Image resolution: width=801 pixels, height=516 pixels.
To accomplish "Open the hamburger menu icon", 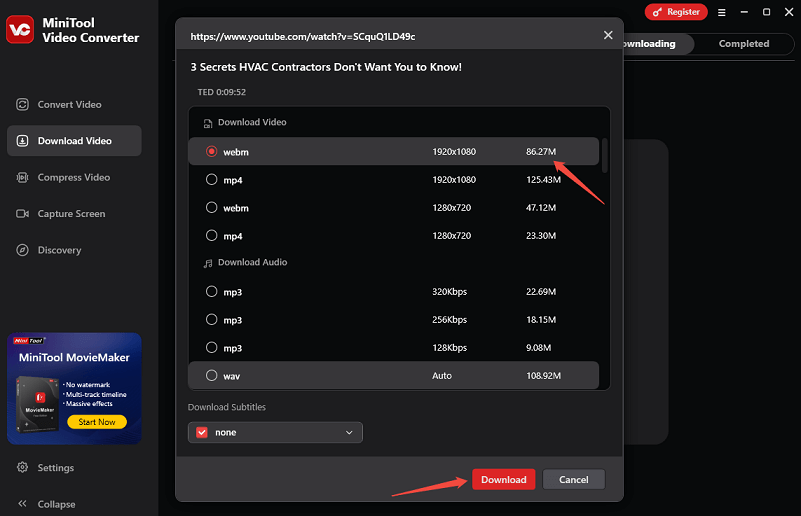I will [x=721, y=12].
